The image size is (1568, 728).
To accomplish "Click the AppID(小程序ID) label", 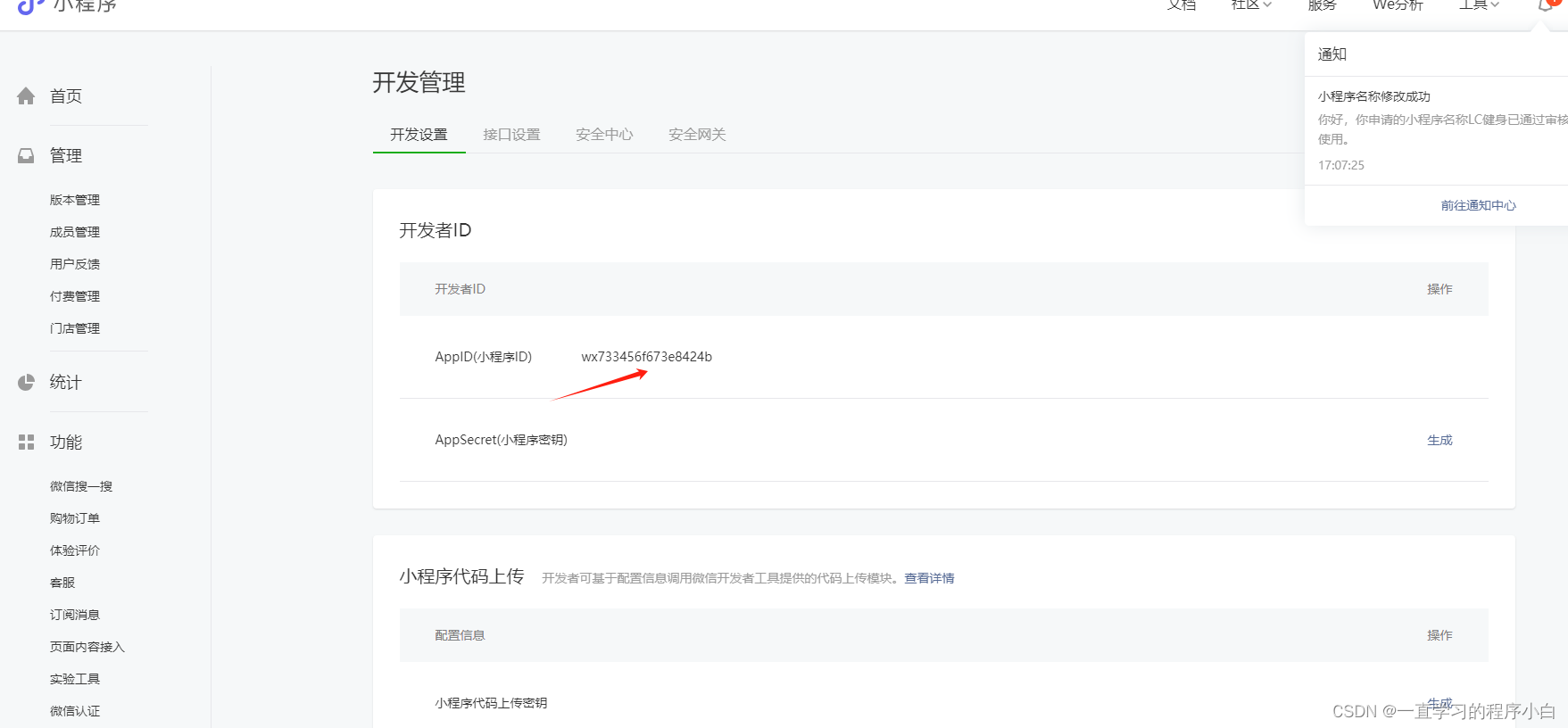I will click(x=484, y=357).
